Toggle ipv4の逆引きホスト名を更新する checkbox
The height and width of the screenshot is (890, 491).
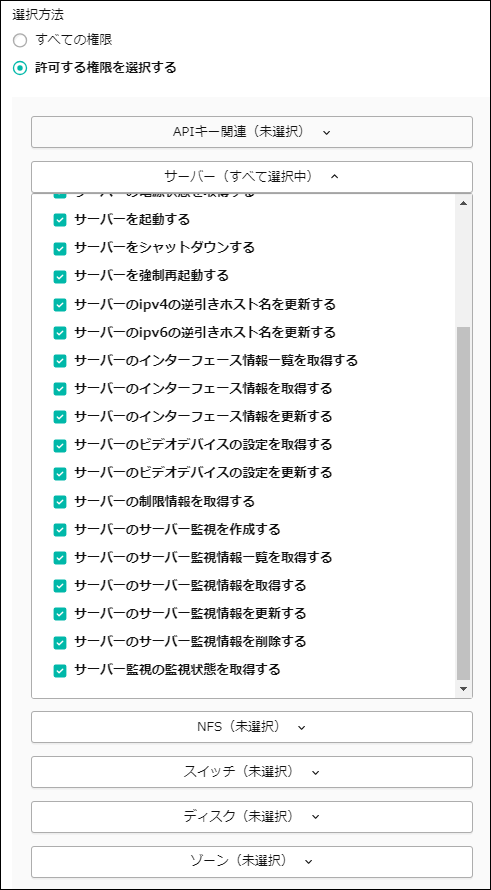click(60, 305)
